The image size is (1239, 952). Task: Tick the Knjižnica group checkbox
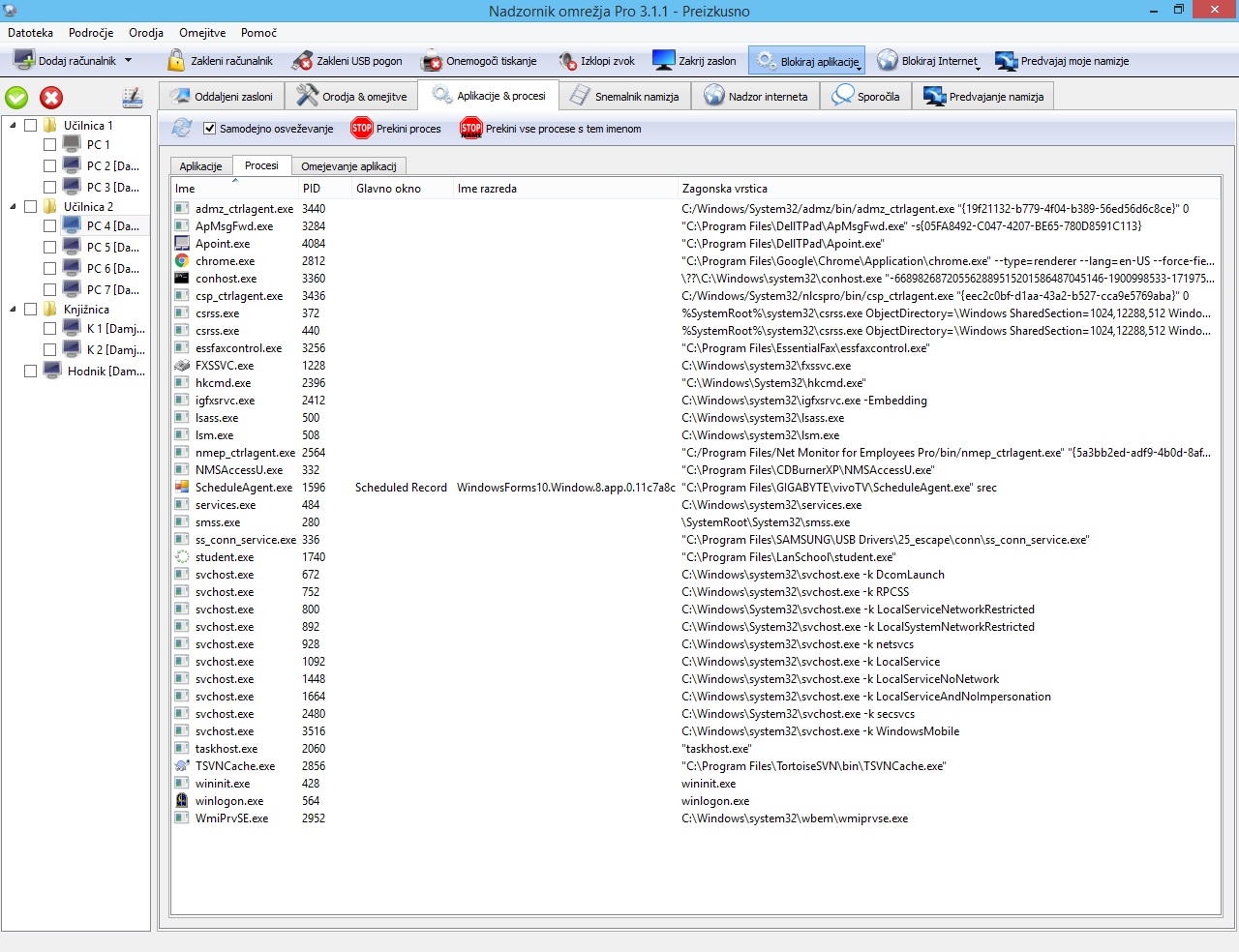(30, 310)
